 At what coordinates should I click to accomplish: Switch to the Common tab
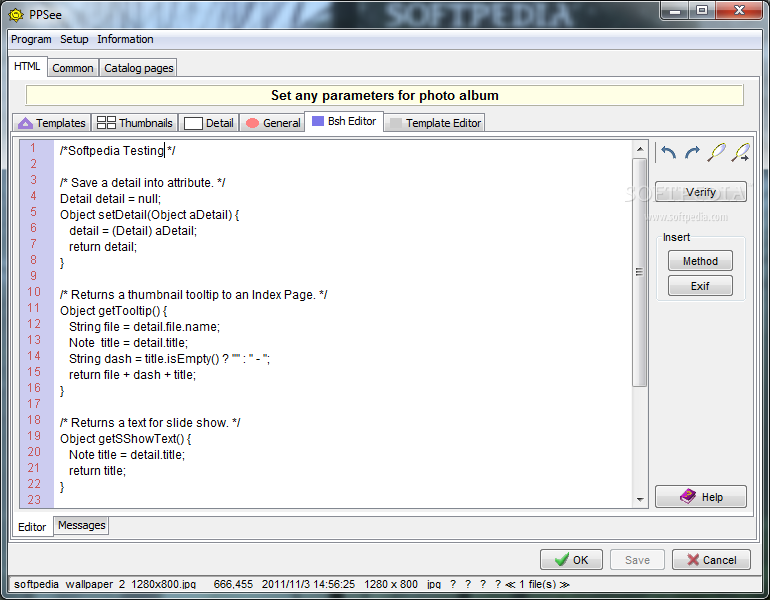pyautogui.click(x=73, y=68)
